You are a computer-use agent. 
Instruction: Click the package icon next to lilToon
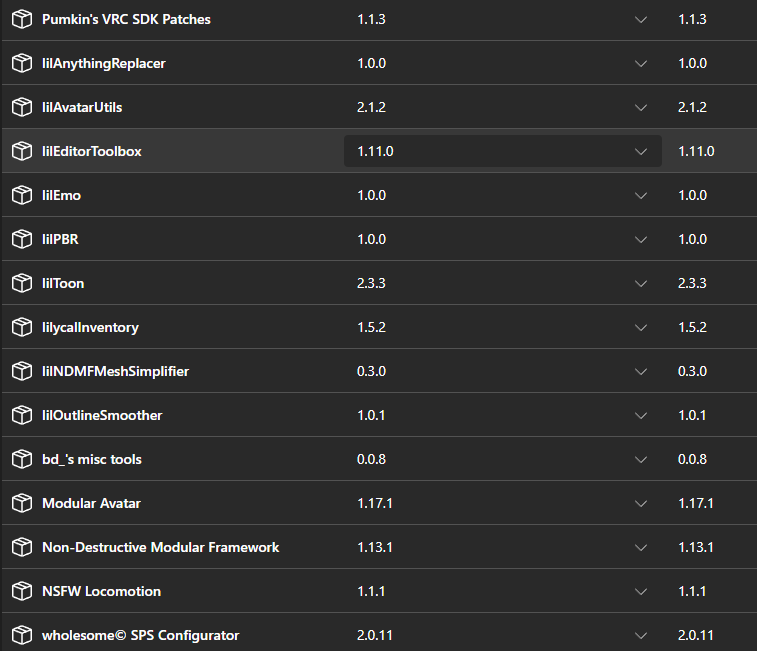(22, 283)
